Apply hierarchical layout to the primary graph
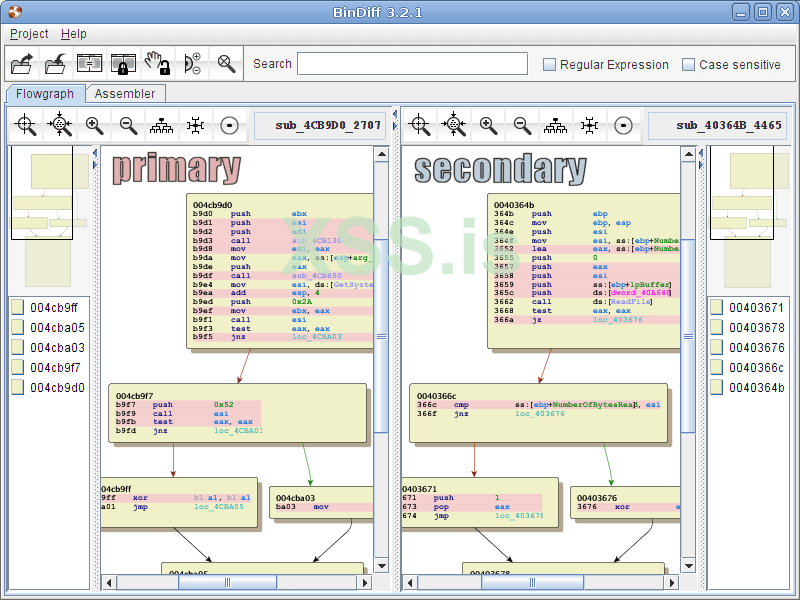Image resolution: width=800 pixels, height=600 pixels. [x=161, y=126]
